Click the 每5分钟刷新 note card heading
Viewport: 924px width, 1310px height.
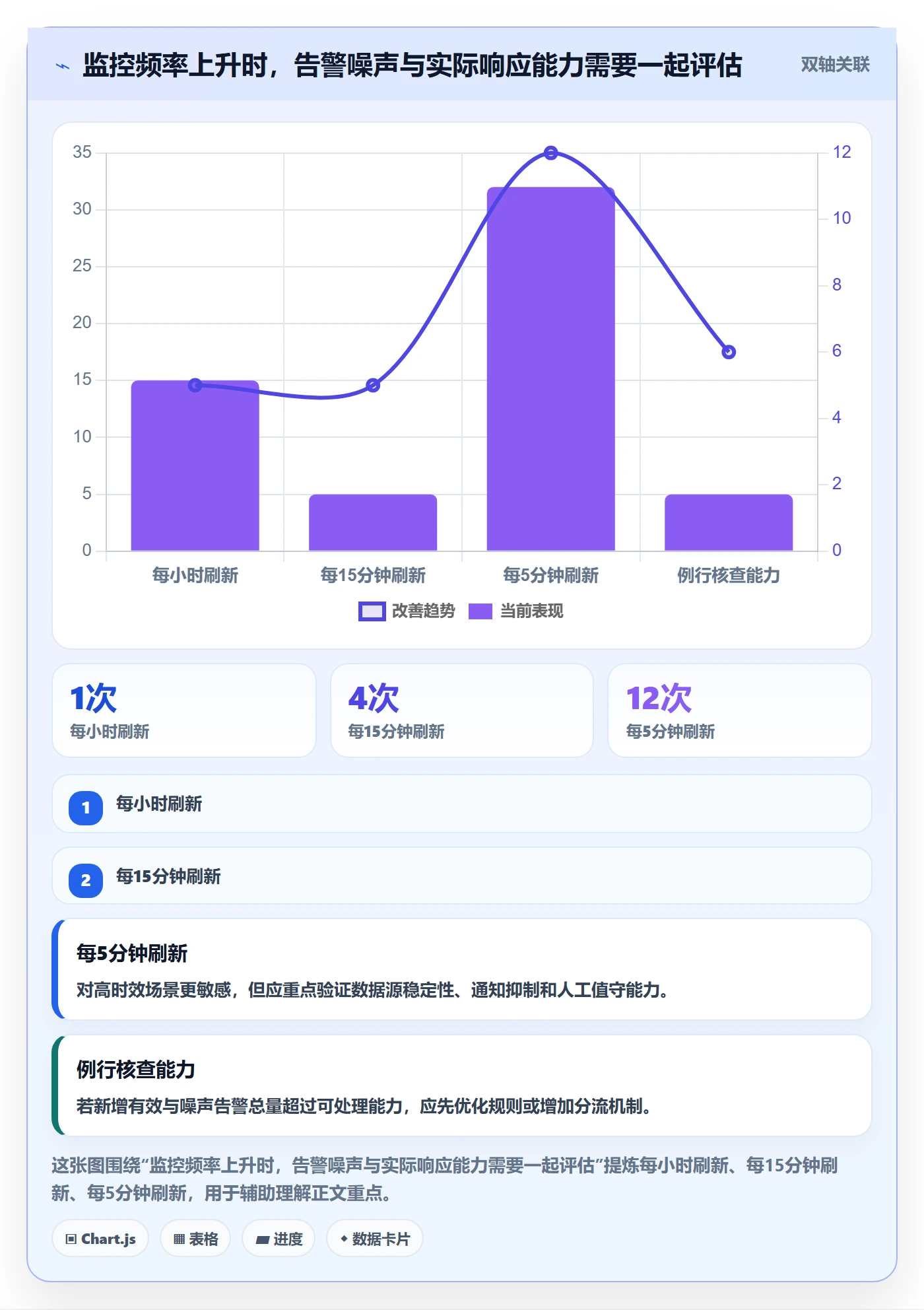pos(132,953)
